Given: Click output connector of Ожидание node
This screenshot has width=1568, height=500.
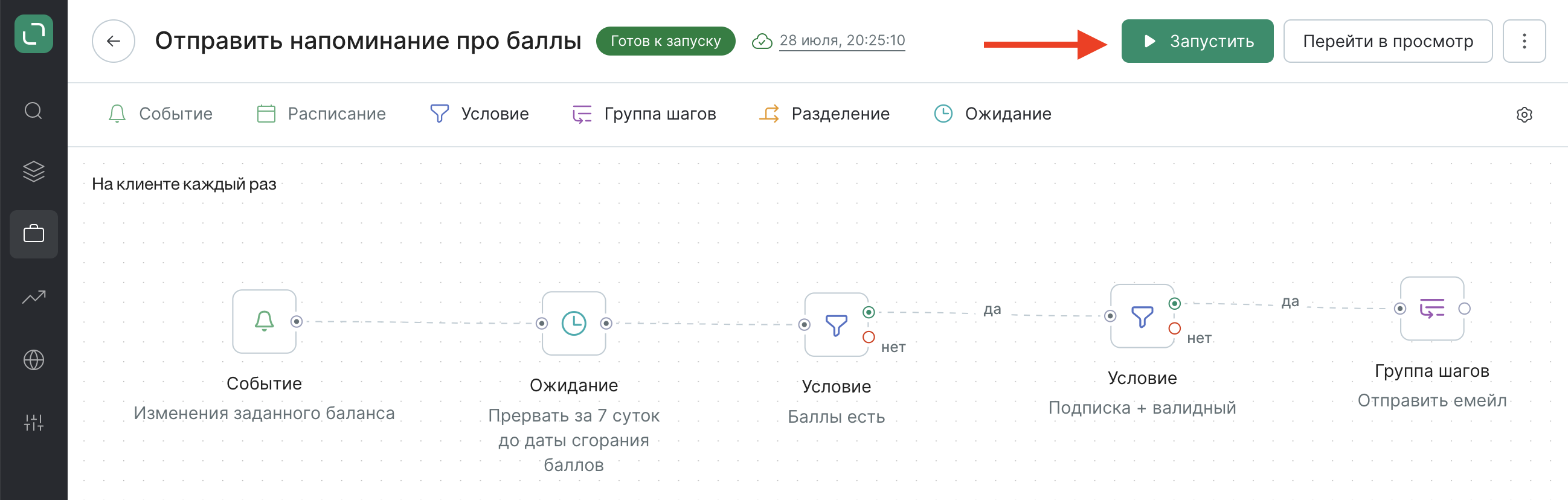Looking at the screenshot, I should tap(606, 324).
